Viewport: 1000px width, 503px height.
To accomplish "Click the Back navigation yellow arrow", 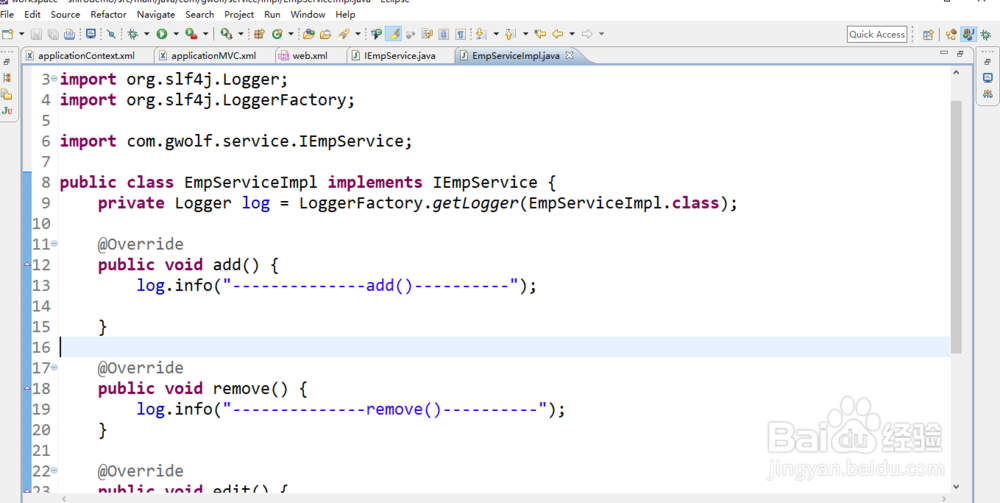I will pyautogui.click(x=557, y=34).
